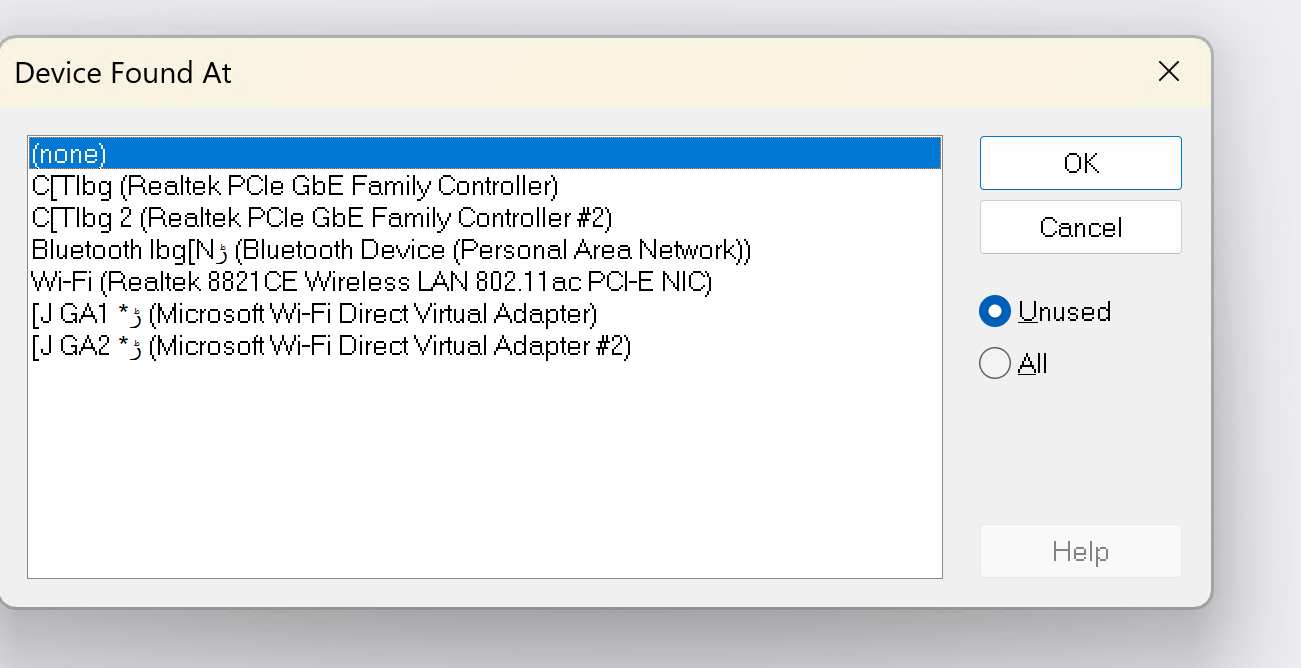Choose the first Microsoft Wi-Fi Direct Virtual Adapter
The height and width of the screenshot is (668, 1301).
click(314, 314)
